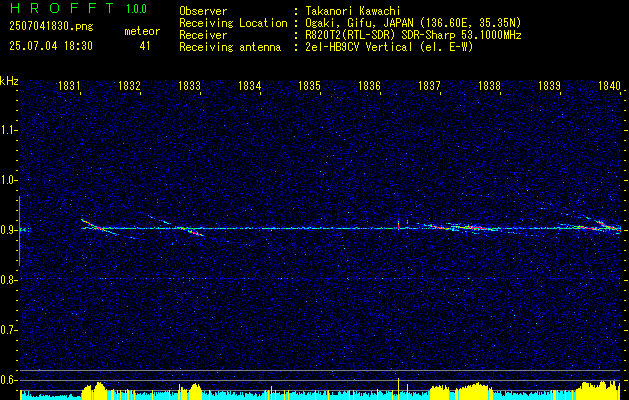Screen dimensions: 629x400
Task: Click the 1840 time marker
Action: tap(609, 85)
